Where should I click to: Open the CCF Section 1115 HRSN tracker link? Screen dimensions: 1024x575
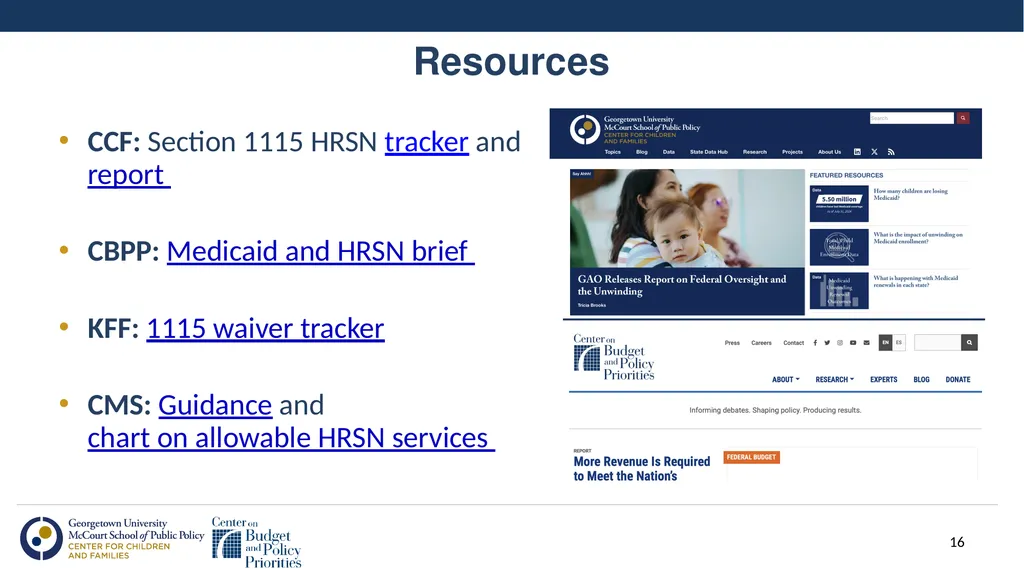[426, 142]
